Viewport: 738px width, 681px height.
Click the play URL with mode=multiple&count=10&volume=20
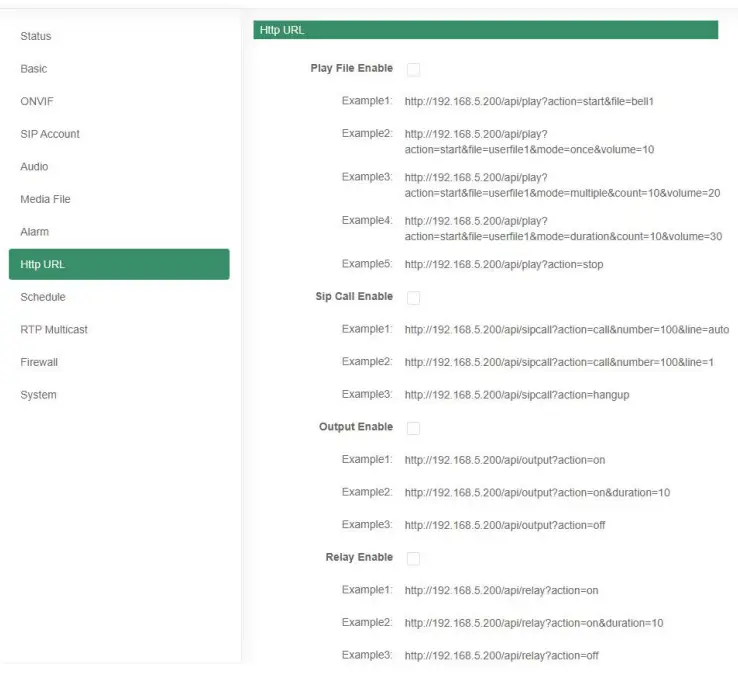point(562,185)
